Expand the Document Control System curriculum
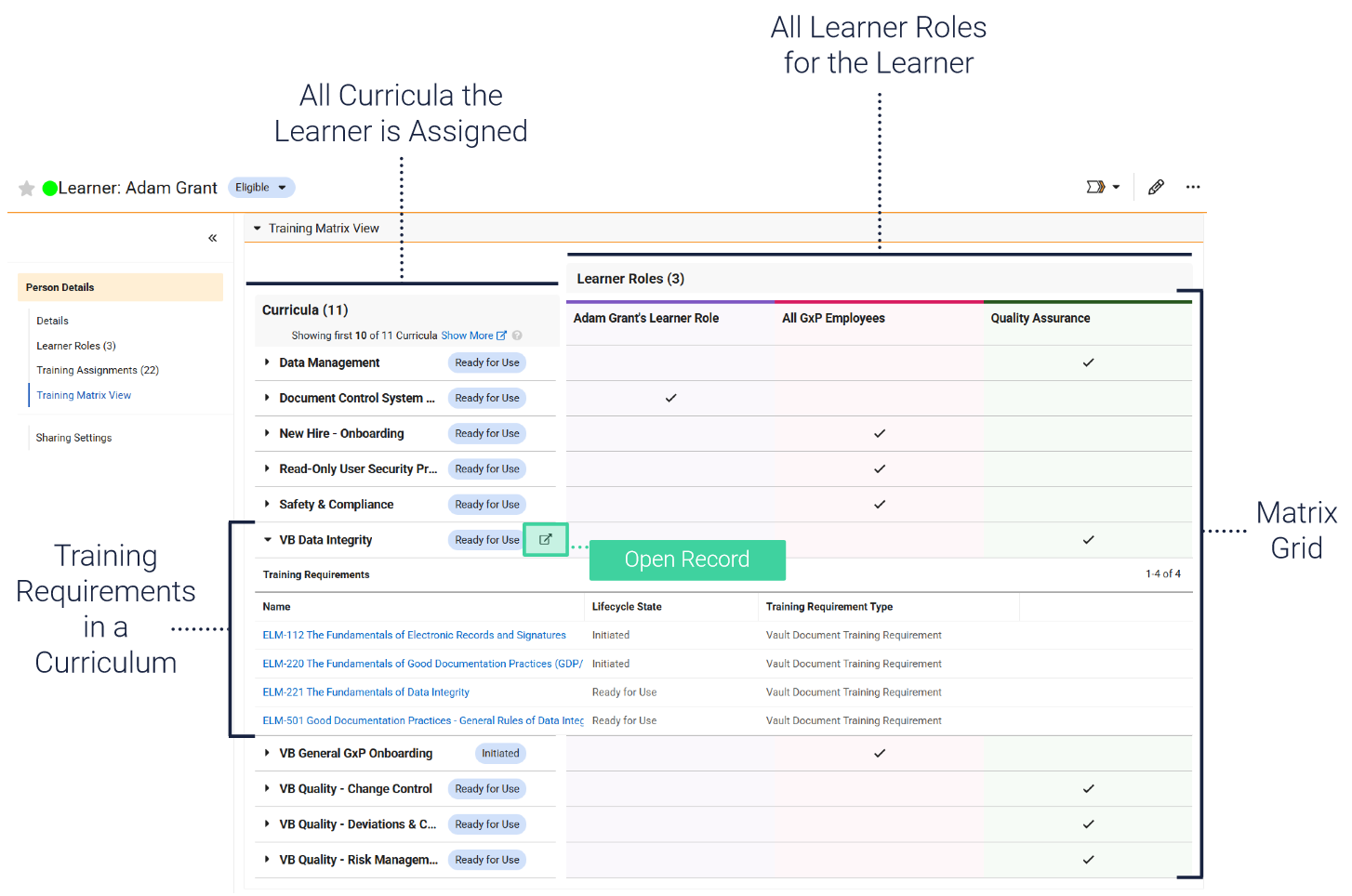The height and width of the screenshot is (896, 1352). click(x=267, y=398)
